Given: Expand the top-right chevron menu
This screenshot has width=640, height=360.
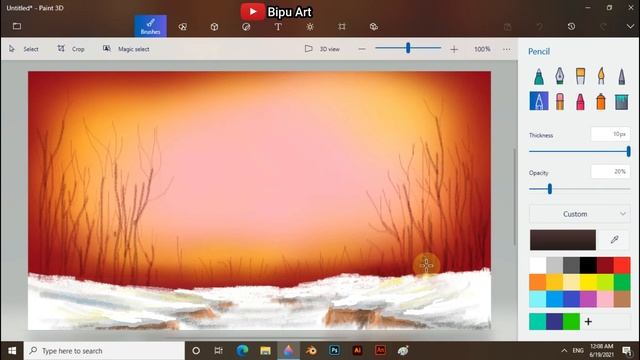Looking at the screenshot, I should coord(630,27).
